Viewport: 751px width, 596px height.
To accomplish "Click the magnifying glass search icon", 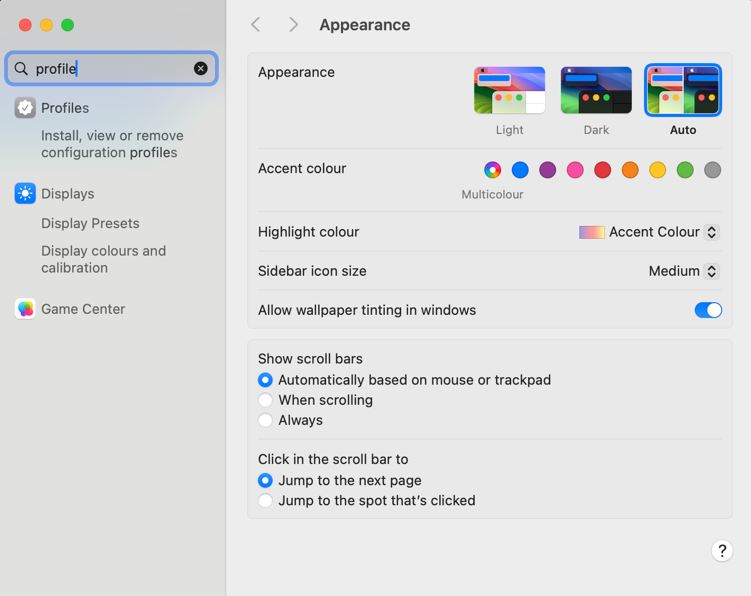I will tap(21, 69).
